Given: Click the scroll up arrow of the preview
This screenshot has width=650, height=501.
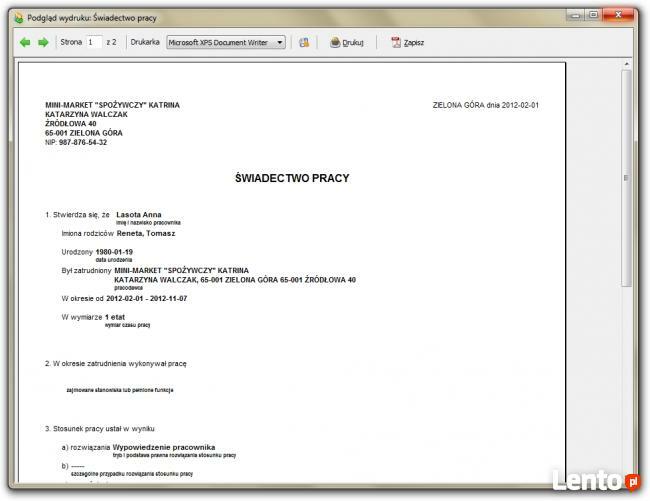Looking at the screenshot, I should coord(627,66).
